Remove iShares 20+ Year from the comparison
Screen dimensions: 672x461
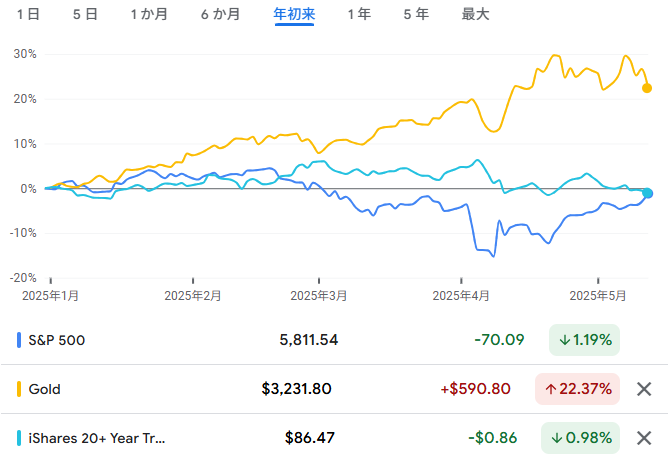click(x=644, y=438)
